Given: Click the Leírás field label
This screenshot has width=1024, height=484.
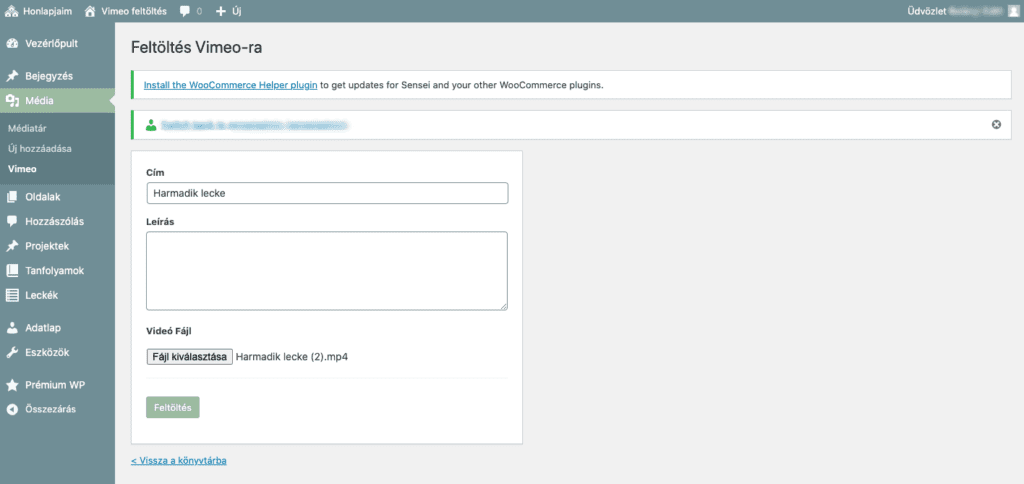Looking at the screenshot, I should click(x=160, y=221).
